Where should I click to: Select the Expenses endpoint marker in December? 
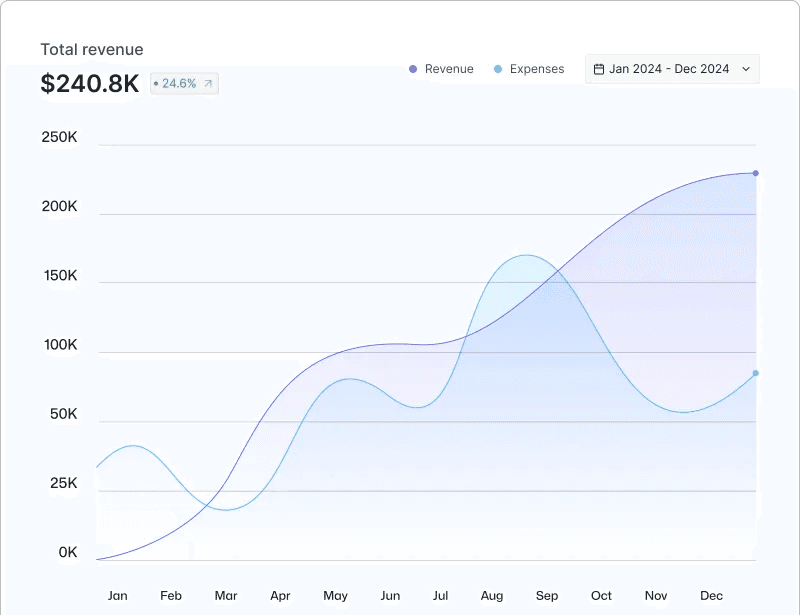tap(756, 374)
